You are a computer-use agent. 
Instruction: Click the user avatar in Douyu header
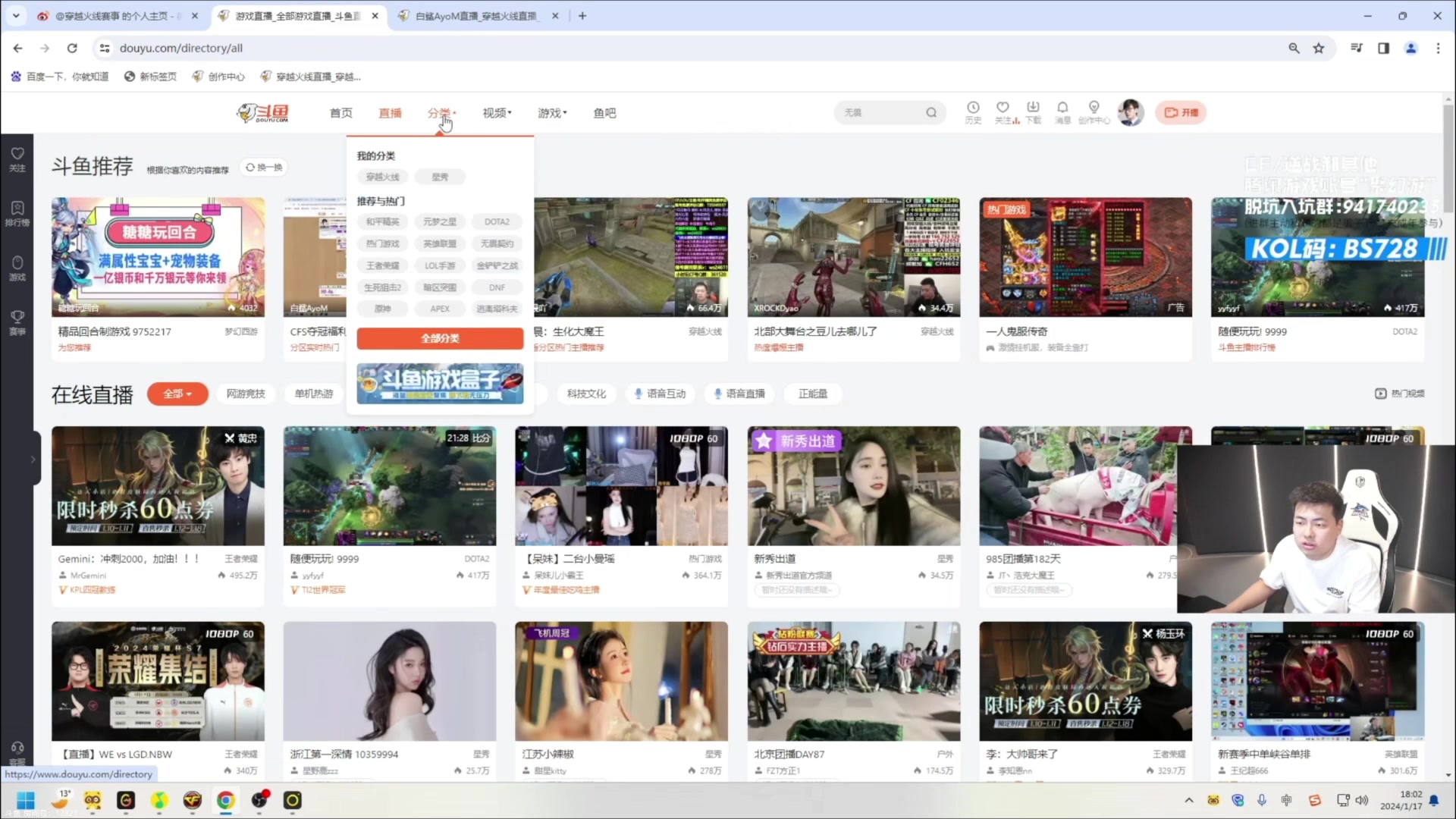point(1131,113)
